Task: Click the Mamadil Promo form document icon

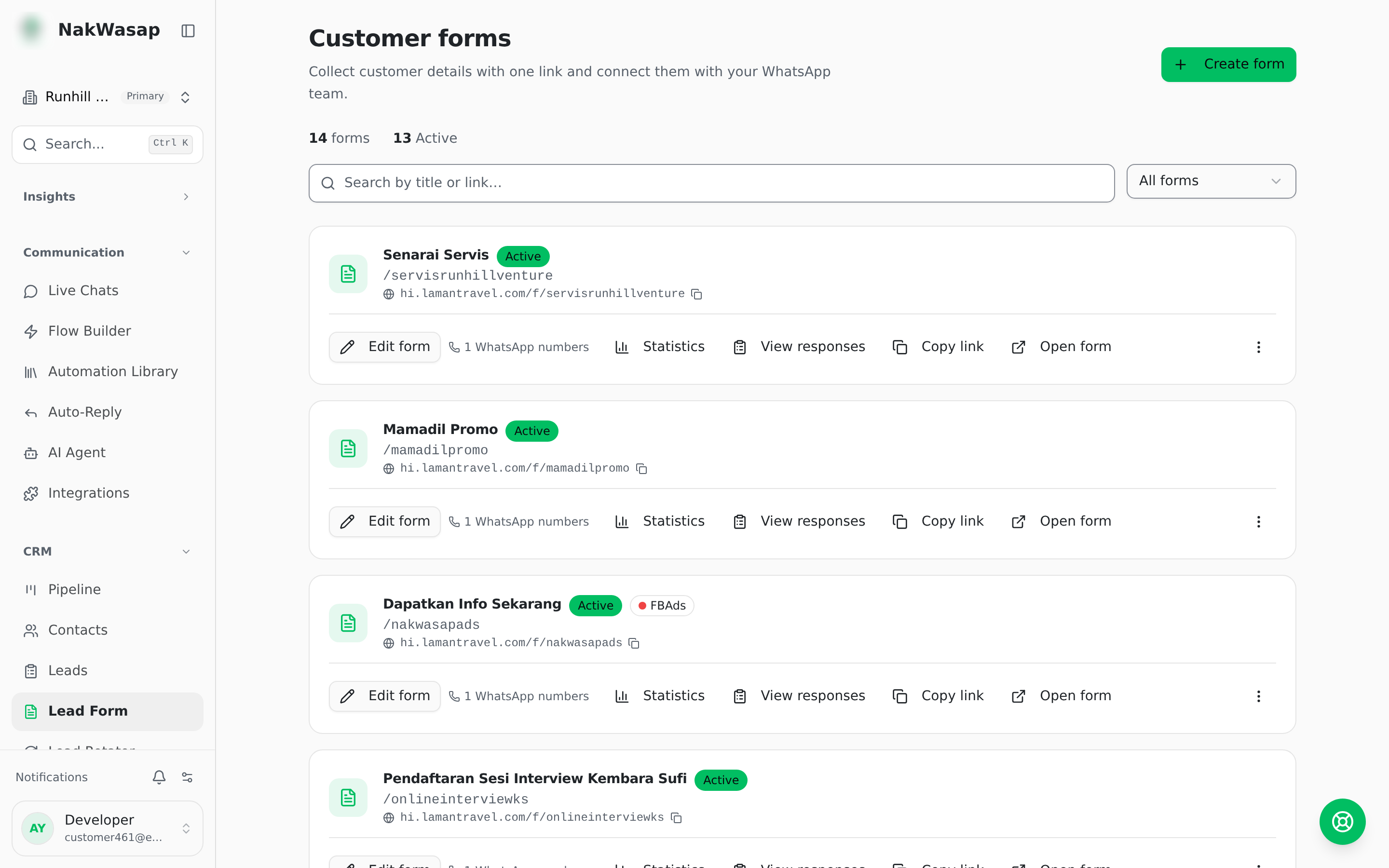Action: (x=348, y=448)
